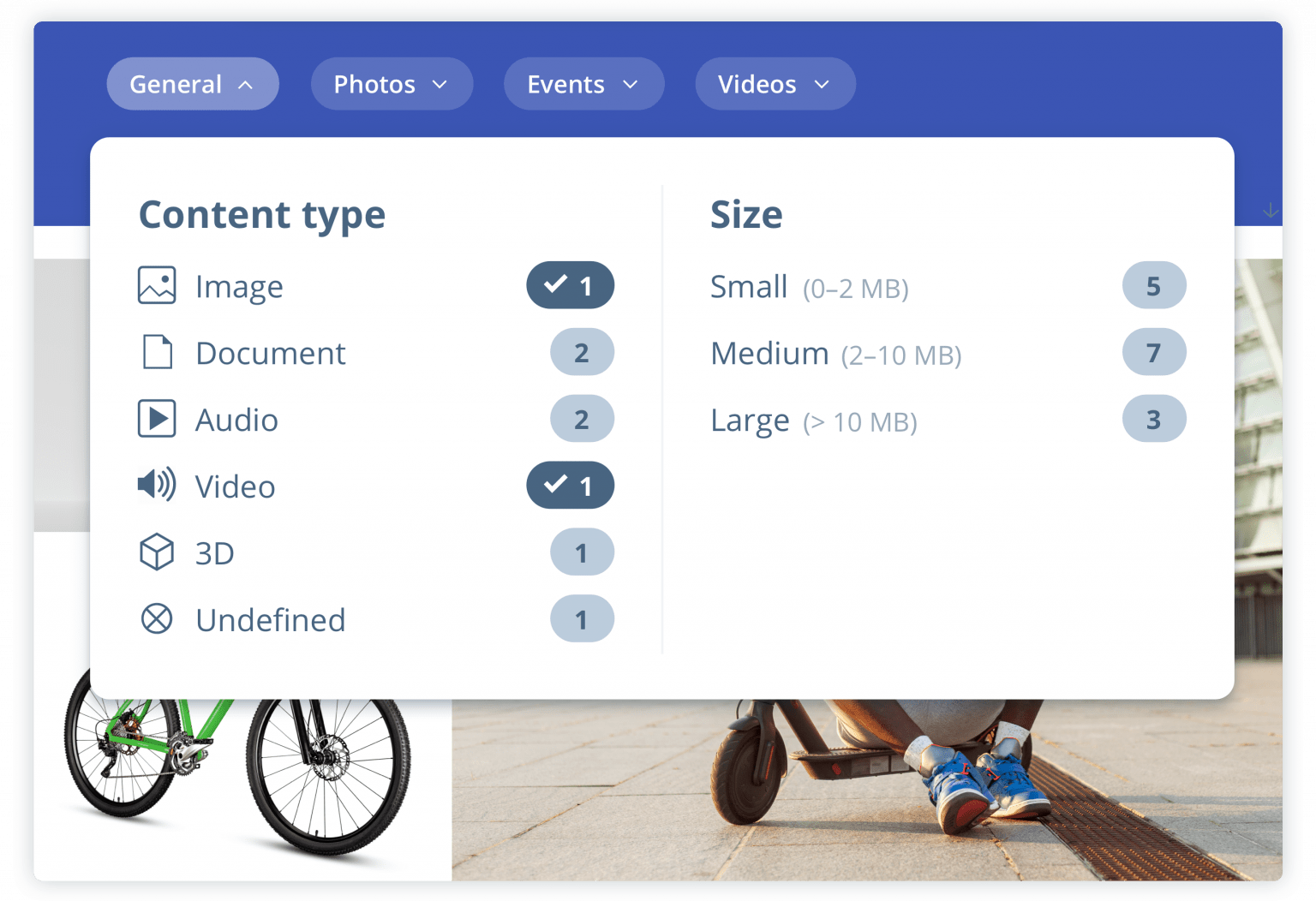Collapse the General filter panel
This screenshot has width=1316, height=901.
[x=192, y=83]
